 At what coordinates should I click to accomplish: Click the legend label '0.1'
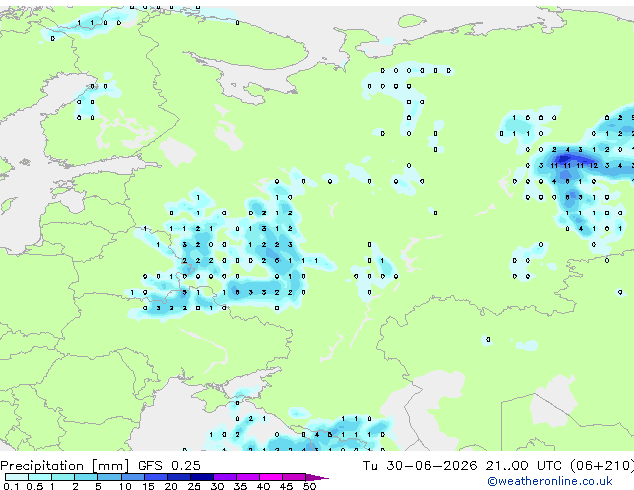point(11,486)
